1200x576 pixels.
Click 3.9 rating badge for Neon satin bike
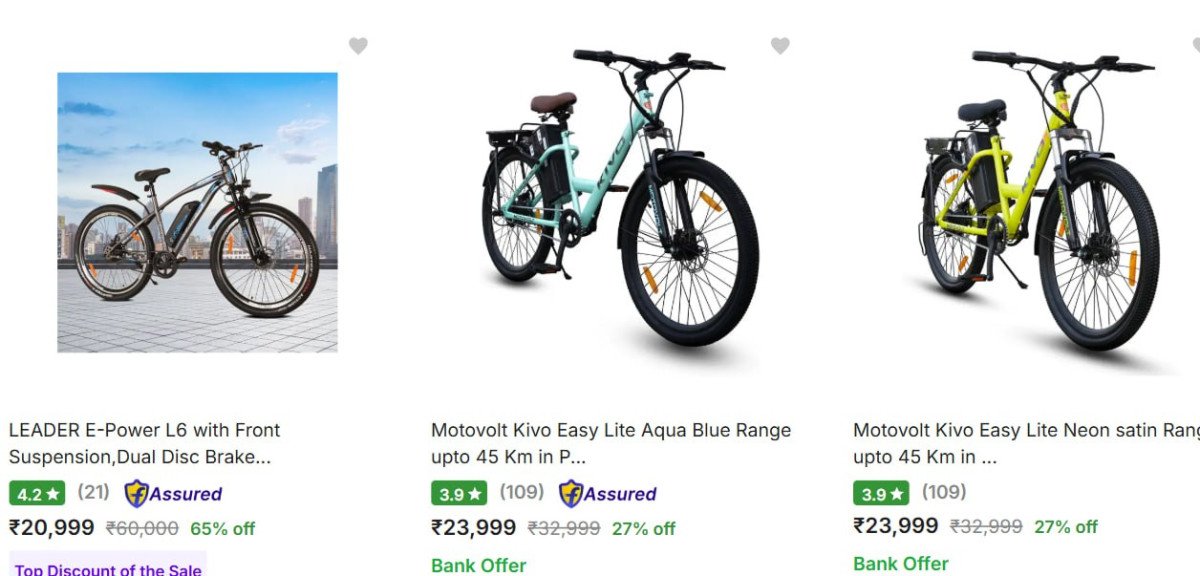click(x=882, y=493)
